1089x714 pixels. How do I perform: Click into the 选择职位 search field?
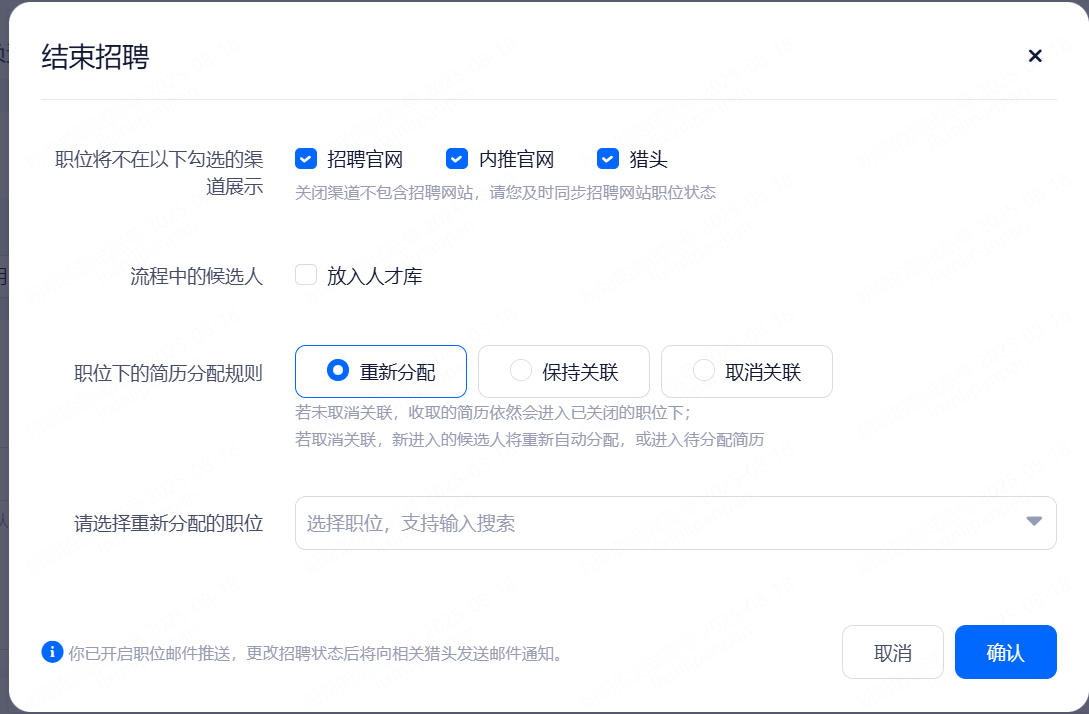point(650,523)
